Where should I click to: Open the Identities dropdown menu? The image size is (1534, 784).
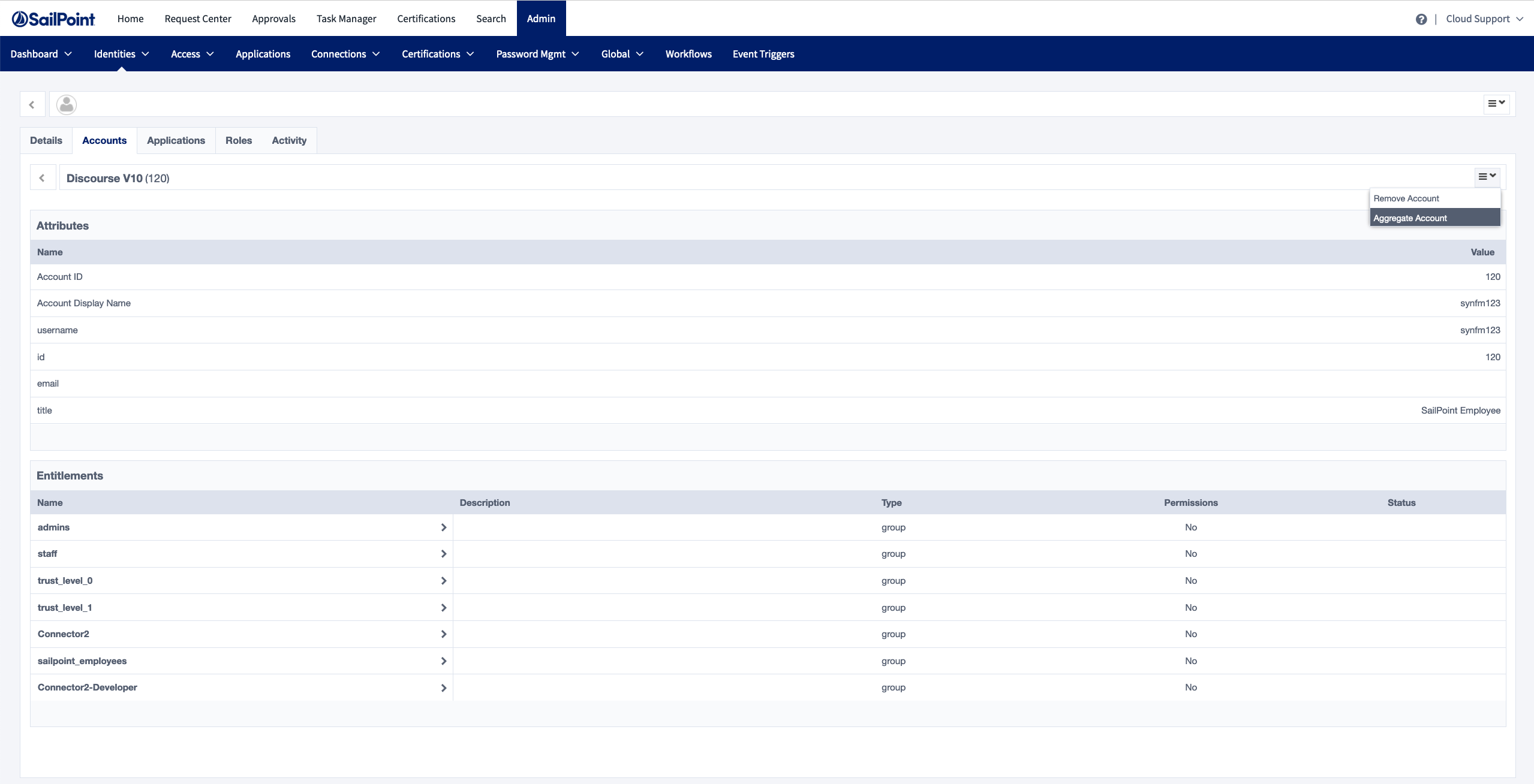click(121, 54)
